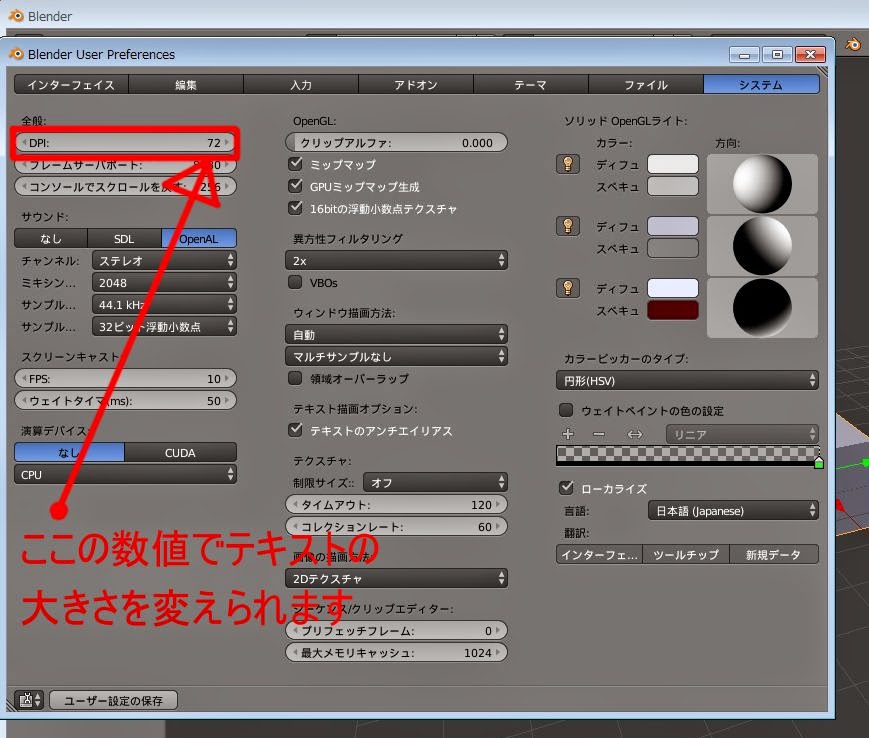
Task: Toggle the second solid OpenGL light bulb
Action: [568, 226]
